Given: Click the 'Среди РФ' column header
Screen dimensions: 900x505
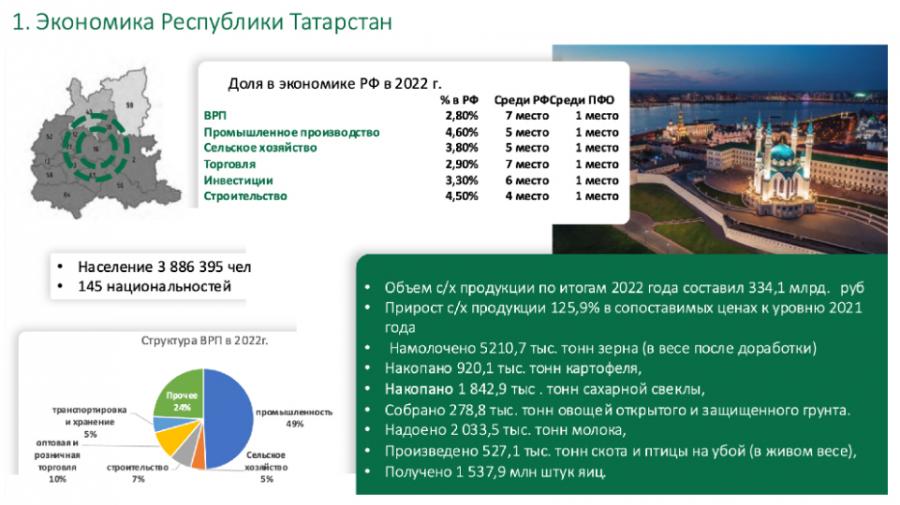Looking at the screenshot, I should tap(521, 100).
